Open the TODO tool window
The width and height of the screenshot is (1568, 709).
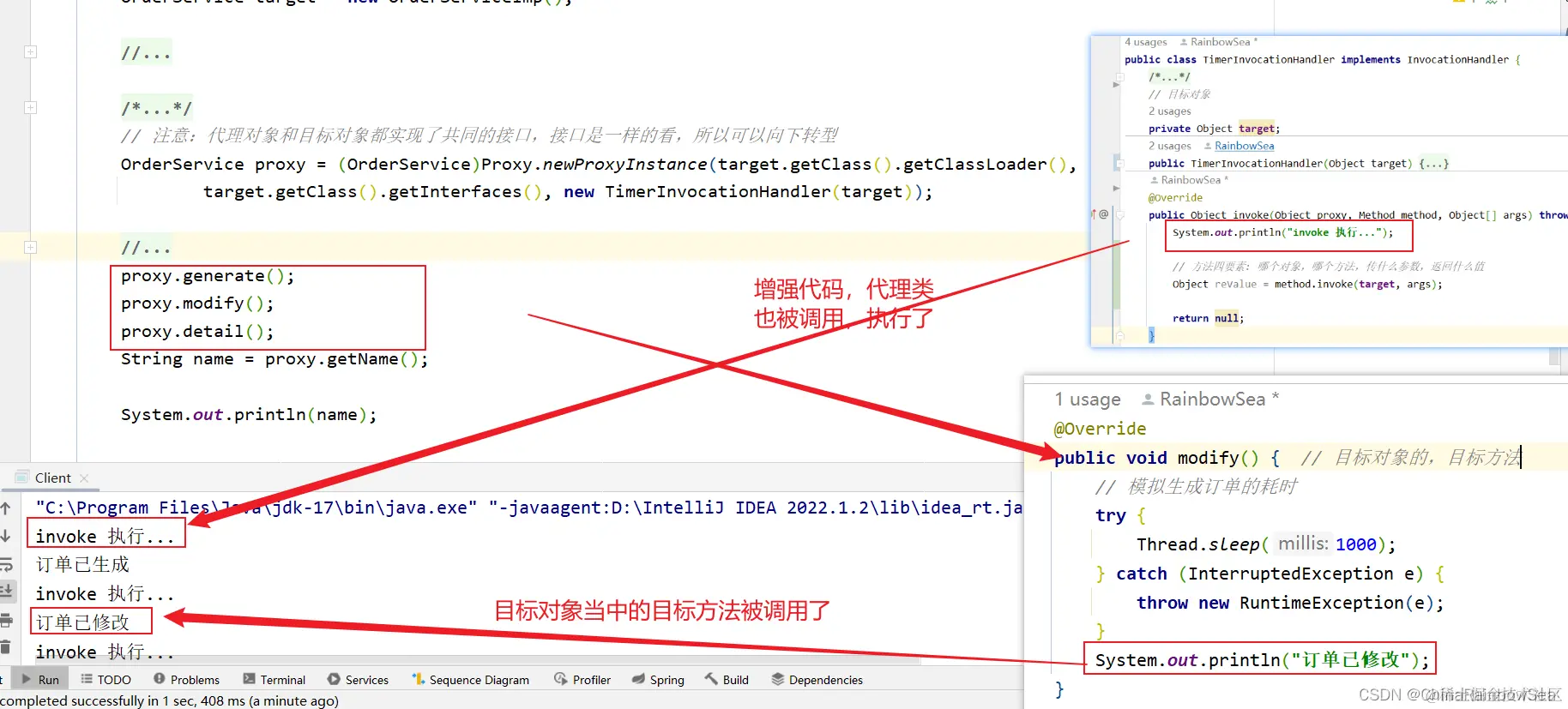coord(106,679)
